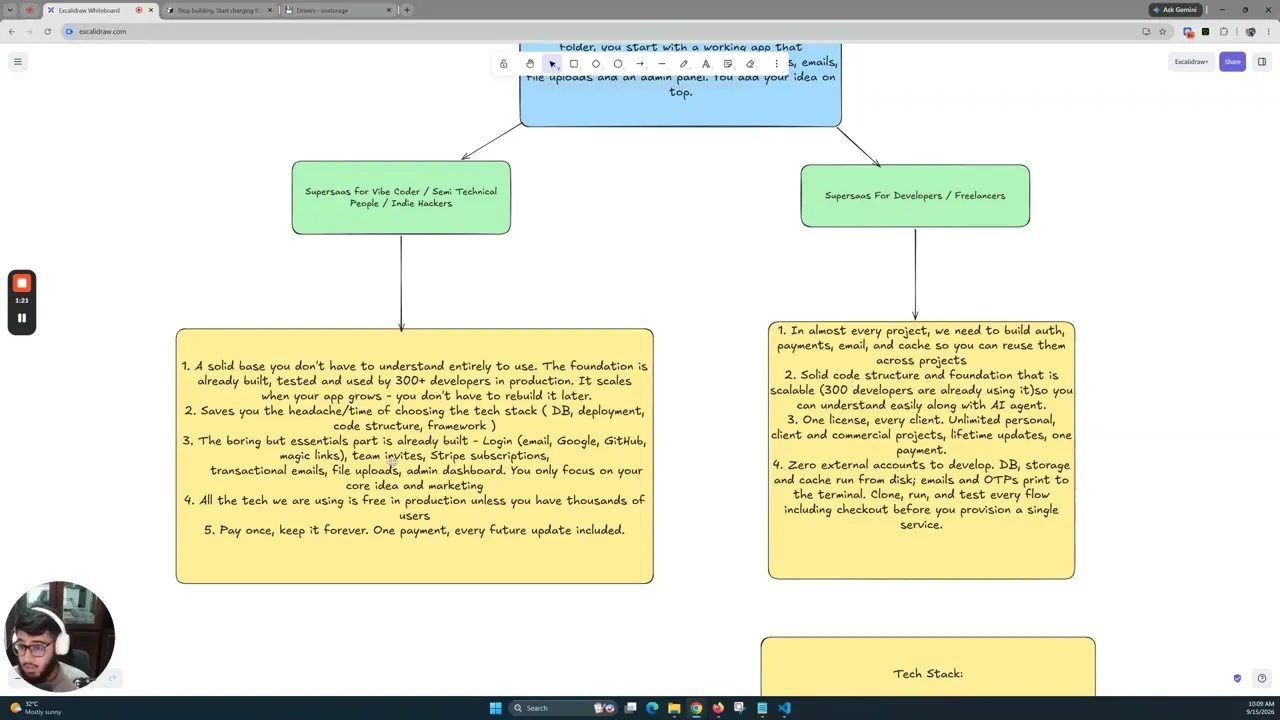The image size is (1280, 720).
Task: Open the Windows Start menu
Action: coord(495,708)
